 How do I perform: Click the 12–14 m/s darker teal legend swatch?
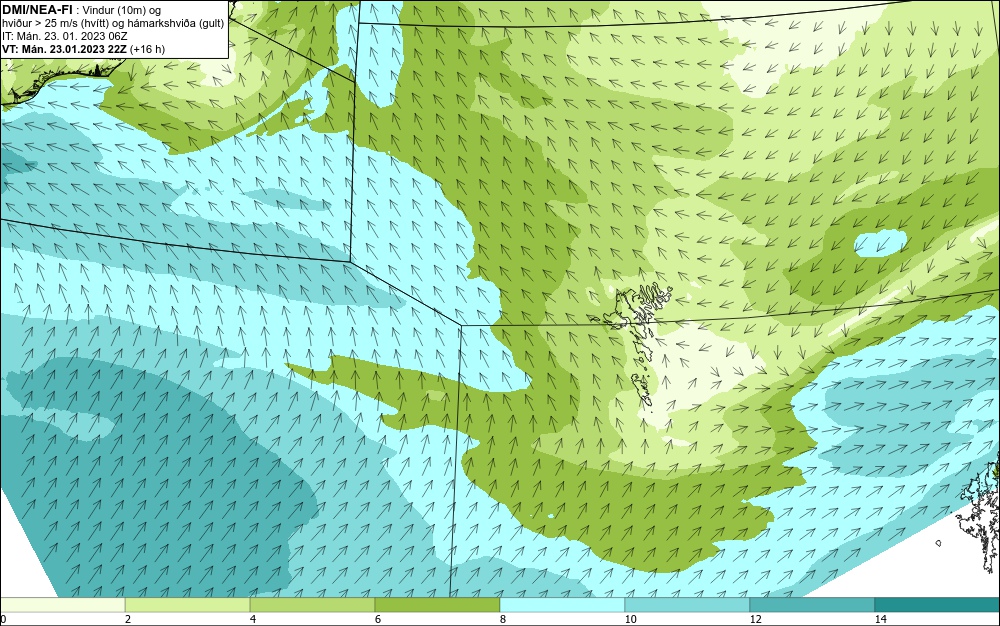coord(812,605)
